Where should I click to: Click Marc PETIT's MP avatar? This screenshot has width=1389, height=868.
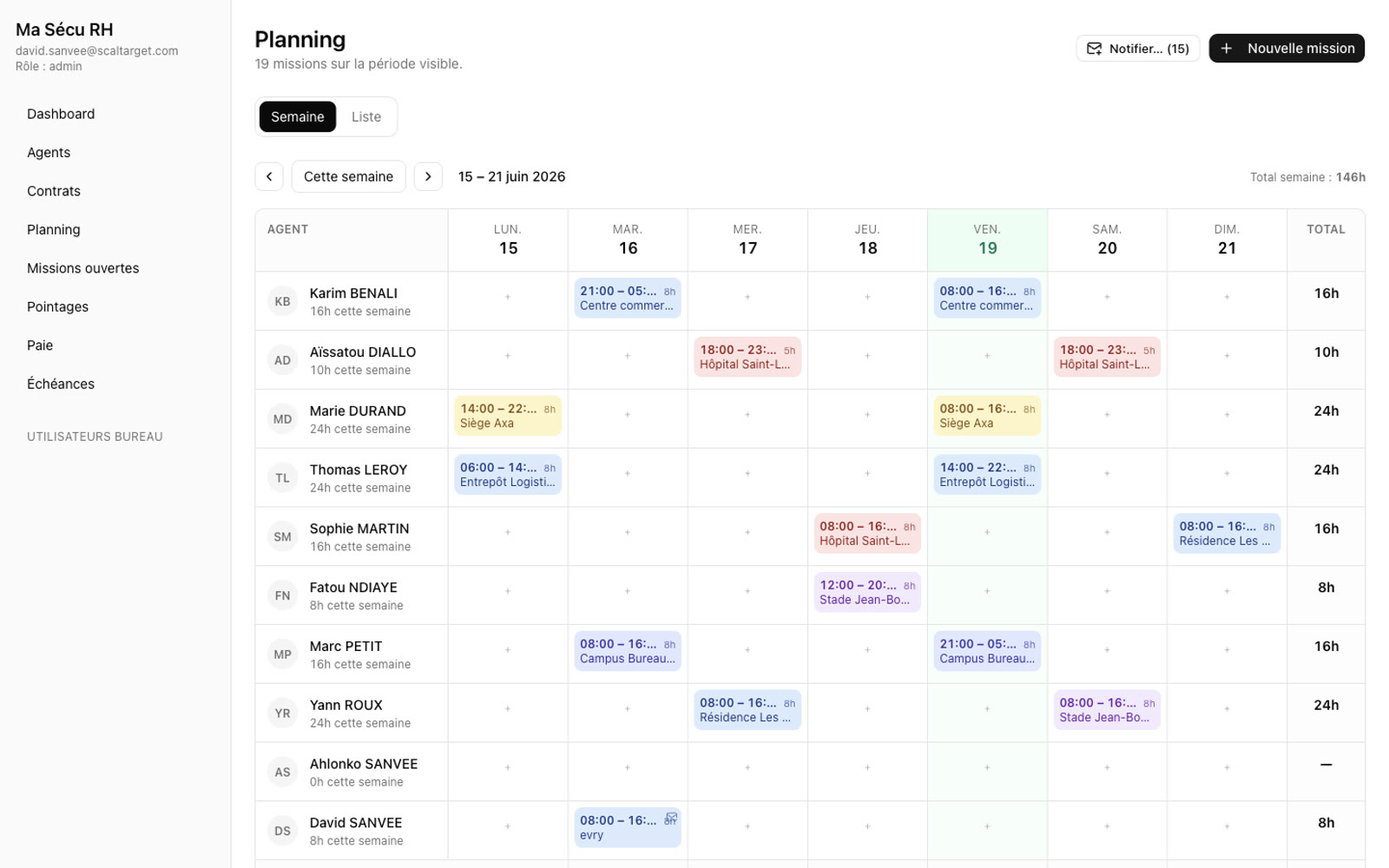tap(282, 654)
